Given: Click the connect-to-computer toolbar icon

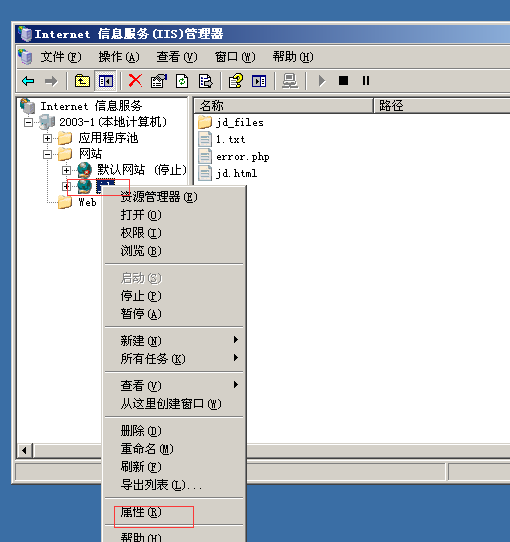Looking at the screenshot, I should [x=290, y=81].
